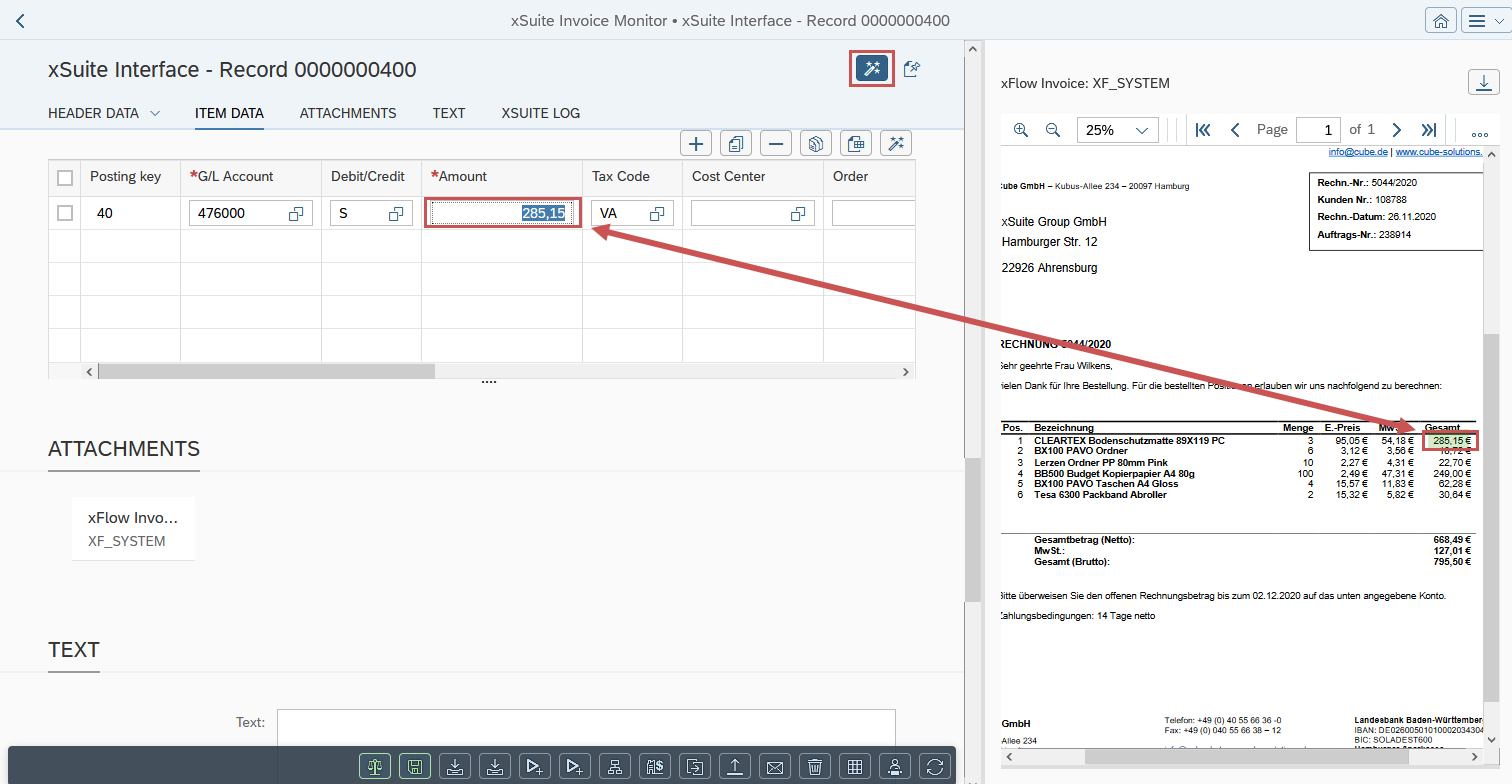The image size is (1512, 784).
Task: Zoom in on the invoice preview
Action: (1021, 130)
